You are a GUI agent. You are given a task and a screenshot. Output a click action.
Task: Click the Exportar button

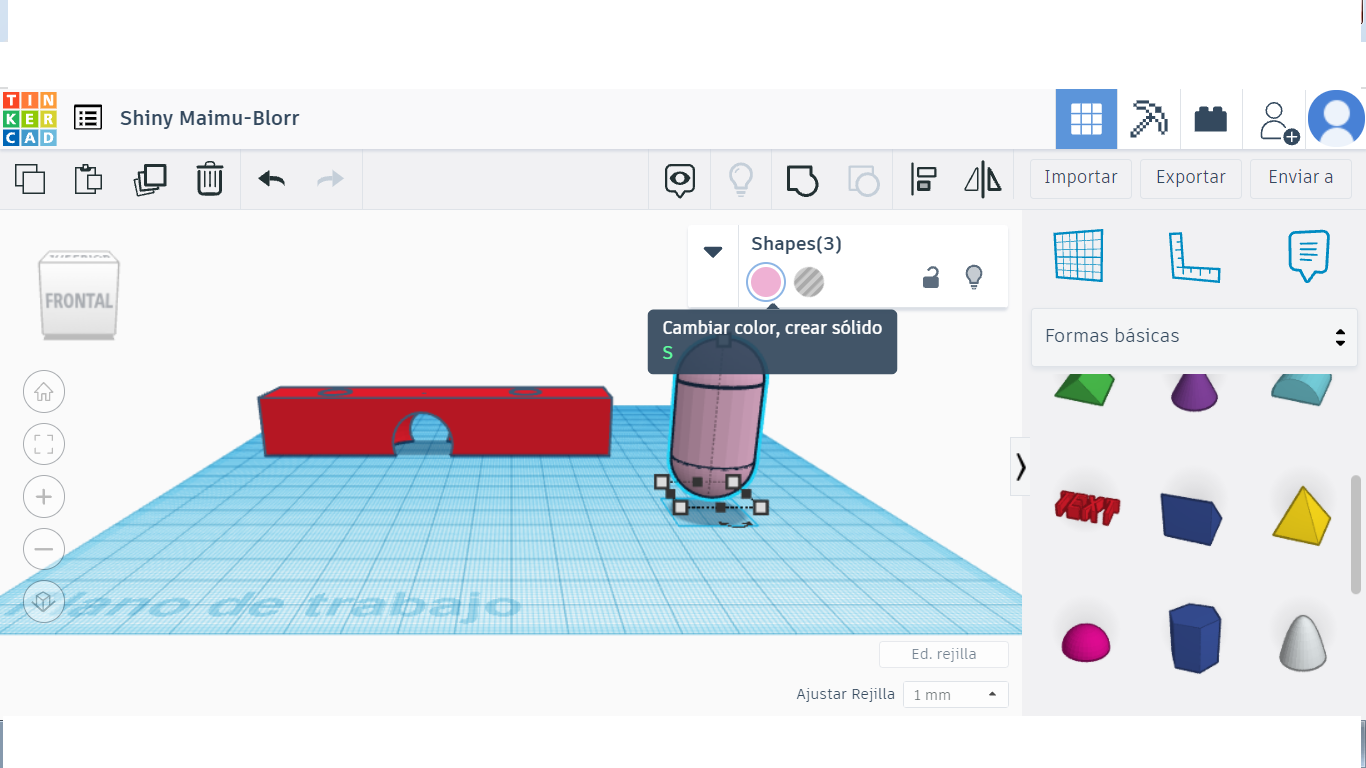click(x=1191, y=178)
